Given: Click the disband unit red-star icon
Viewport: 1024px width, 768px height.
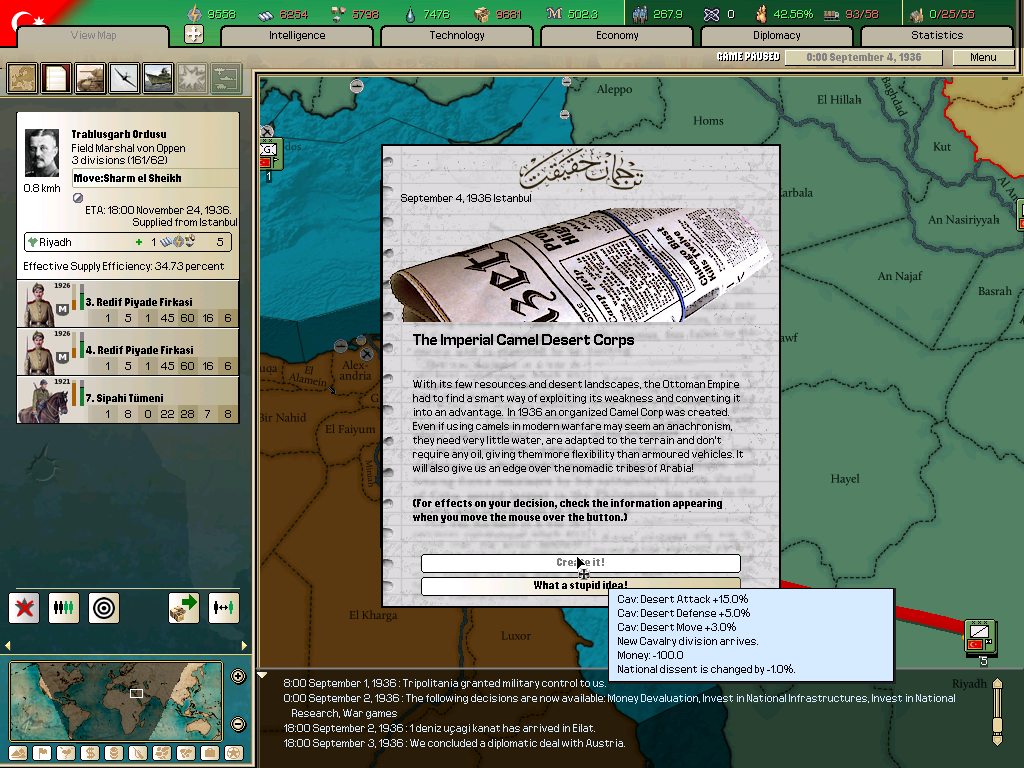Looking at the screenshot, I should tap(24, 607).
